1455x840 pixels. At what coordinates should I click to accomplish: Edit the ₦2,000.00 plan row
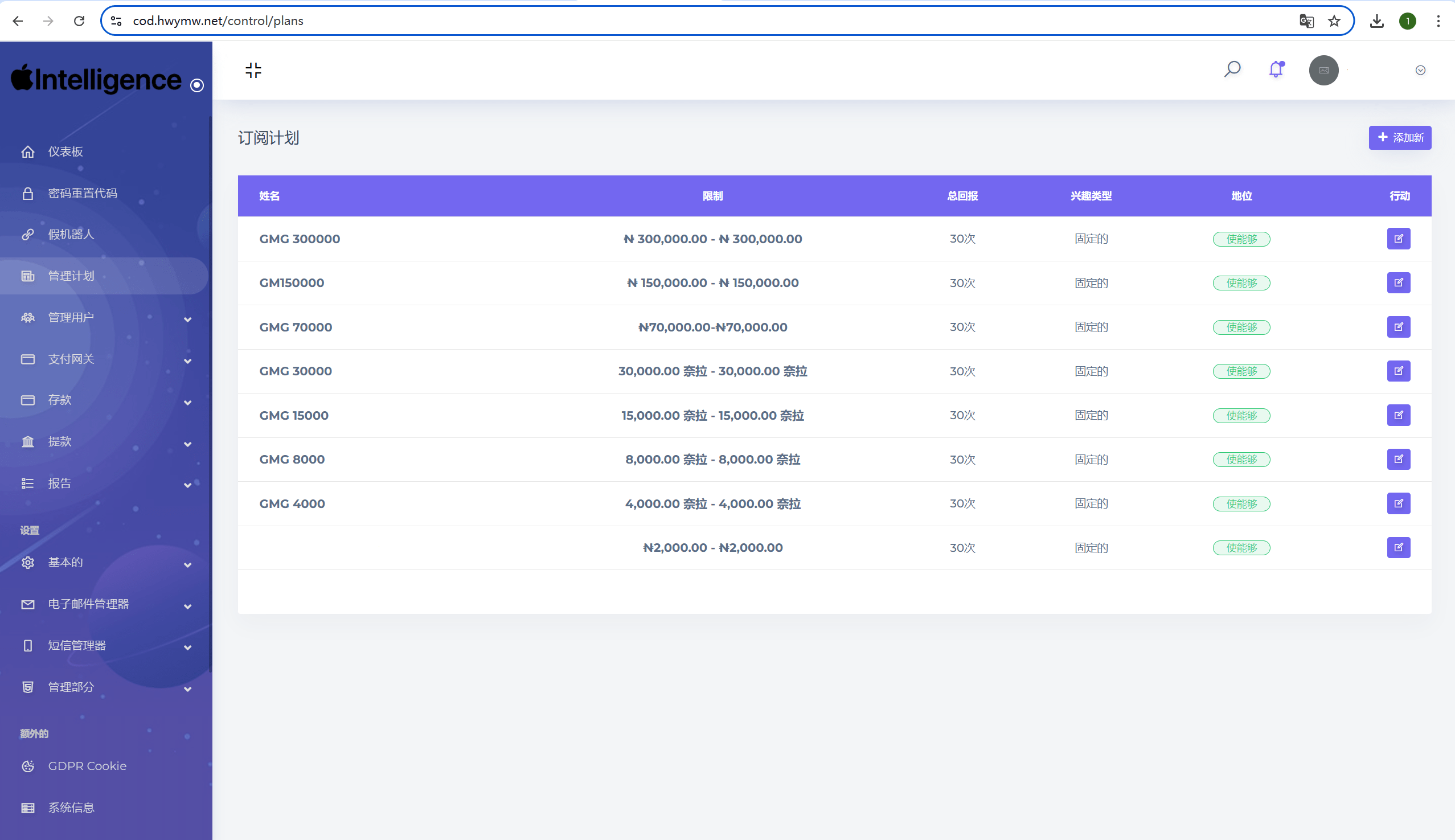(1398, 547)
